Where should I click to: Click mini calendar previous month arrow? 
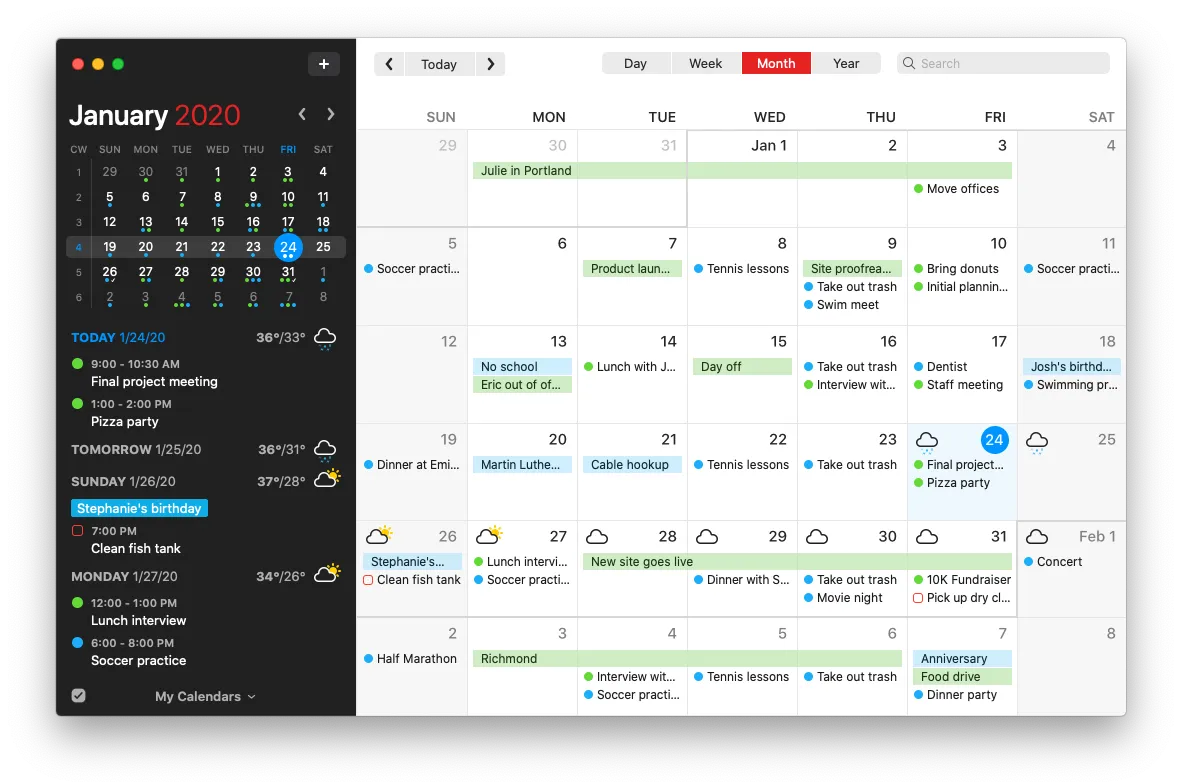tap(302, 115)
